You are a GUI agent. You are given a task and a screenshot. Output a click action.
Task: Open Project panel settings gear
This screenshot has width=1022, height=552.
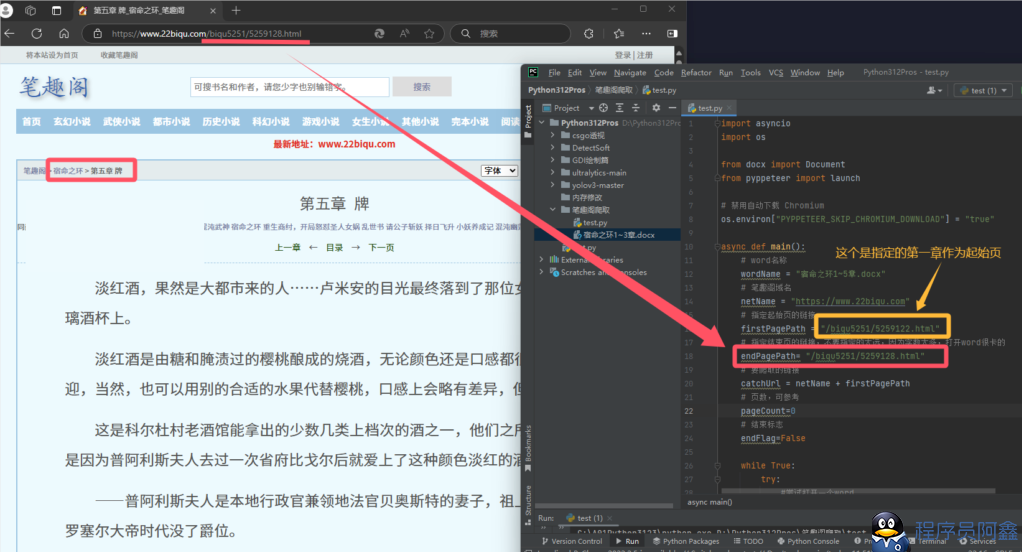[656, 108]
